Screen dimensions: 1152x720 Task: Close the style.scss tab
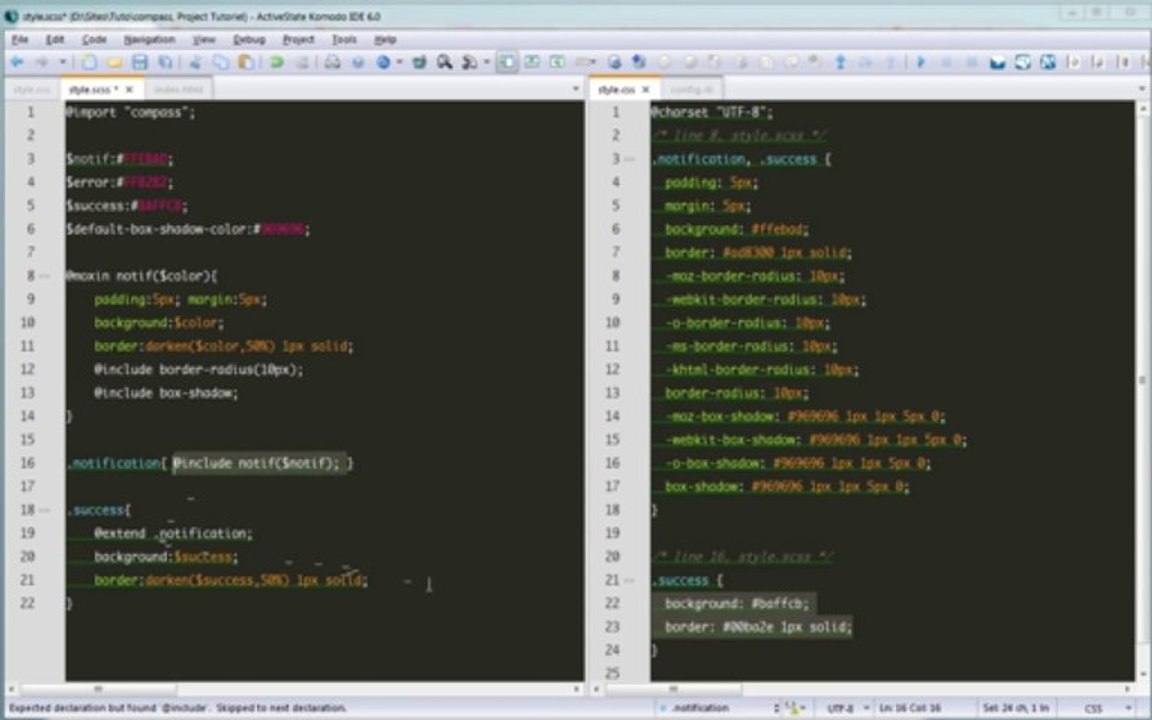tap(129, 89)
